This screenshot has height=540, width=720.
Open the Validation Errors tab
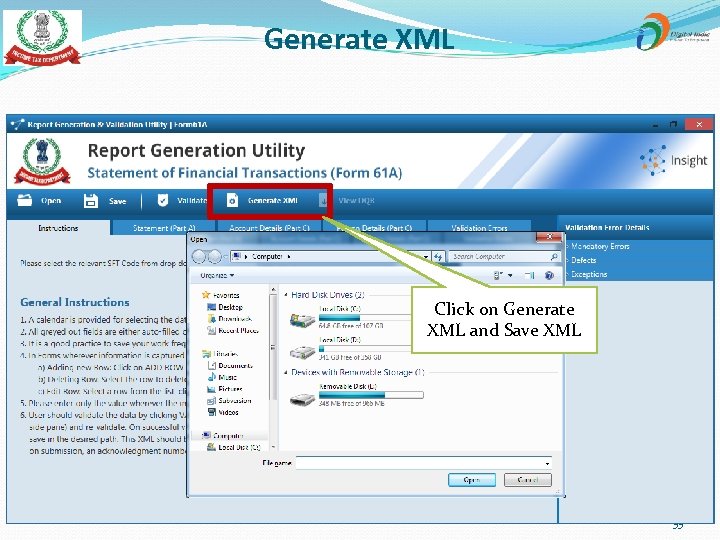(x=479, y=228)
